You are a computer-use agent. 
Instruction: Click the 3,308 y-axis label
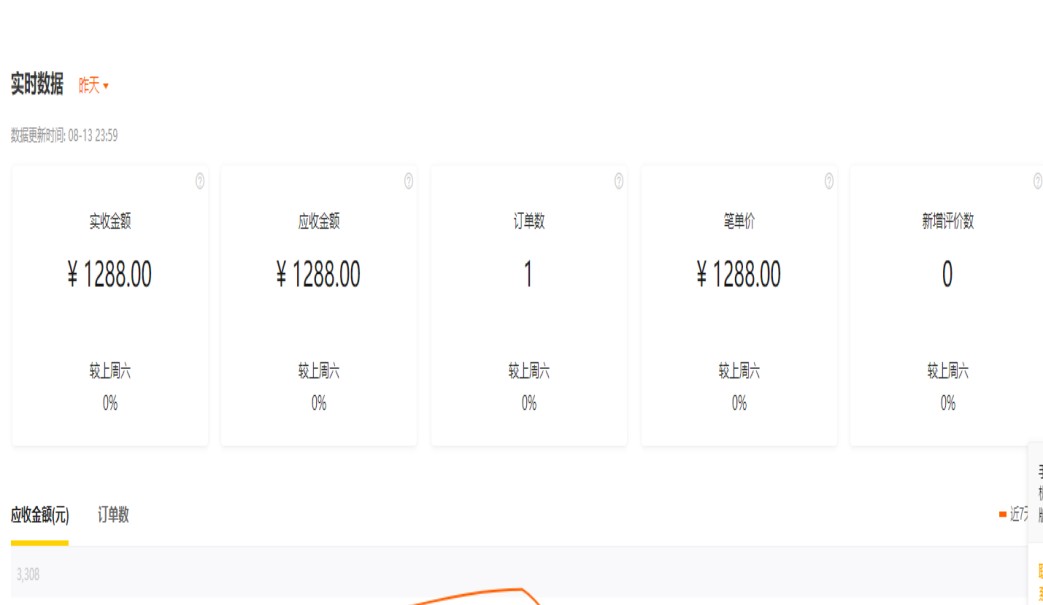(x=28, y=575)
